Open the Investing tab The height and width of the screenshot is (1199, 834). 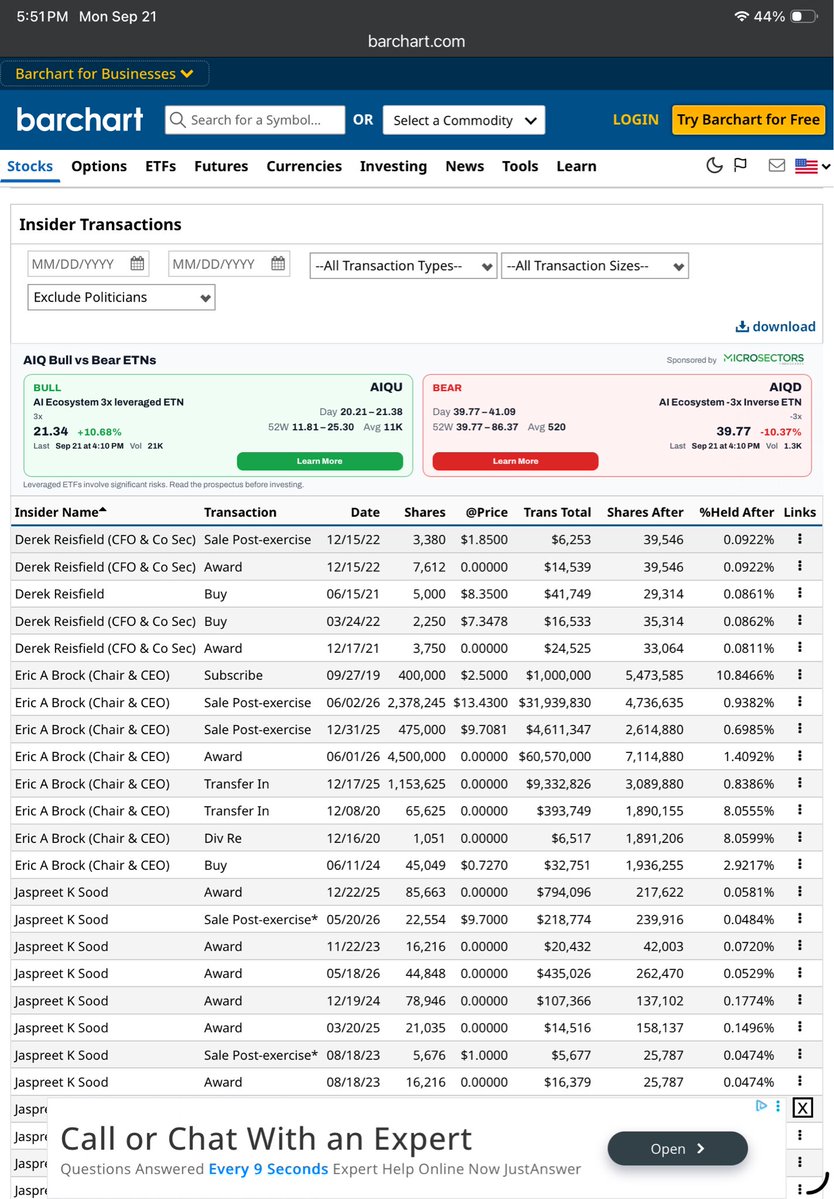pos(394,166)
